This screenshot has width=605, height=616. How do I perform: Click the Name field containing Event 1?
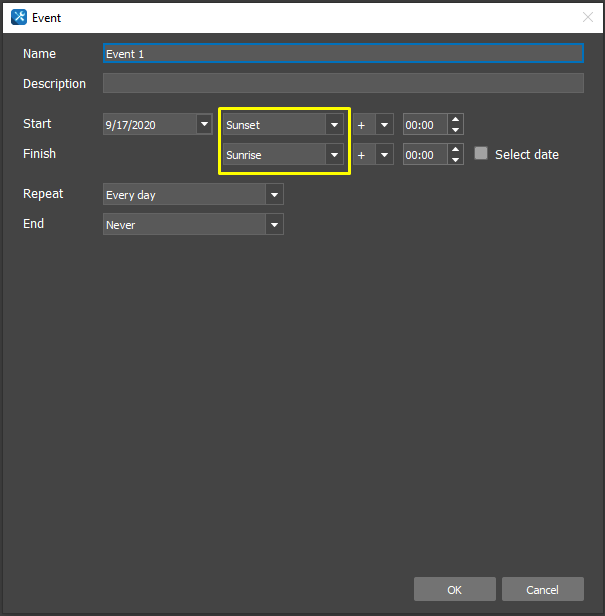343,54
